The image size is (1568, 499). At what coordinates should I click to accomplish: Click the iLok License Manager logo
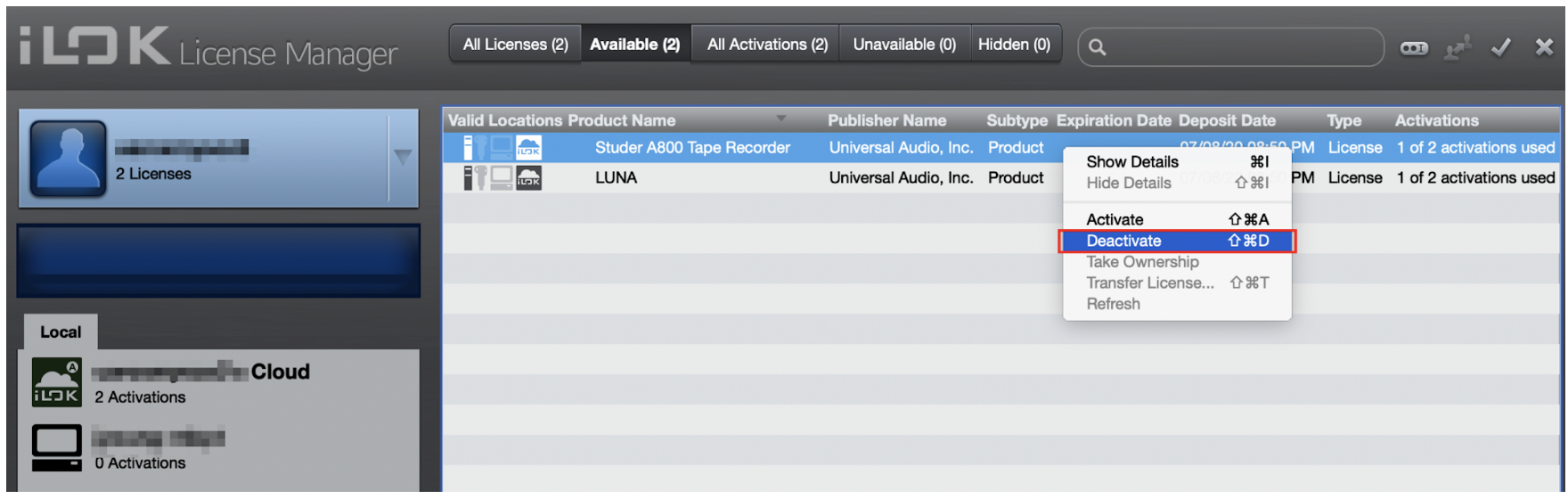pyautogui.click(x=208, y=48)
